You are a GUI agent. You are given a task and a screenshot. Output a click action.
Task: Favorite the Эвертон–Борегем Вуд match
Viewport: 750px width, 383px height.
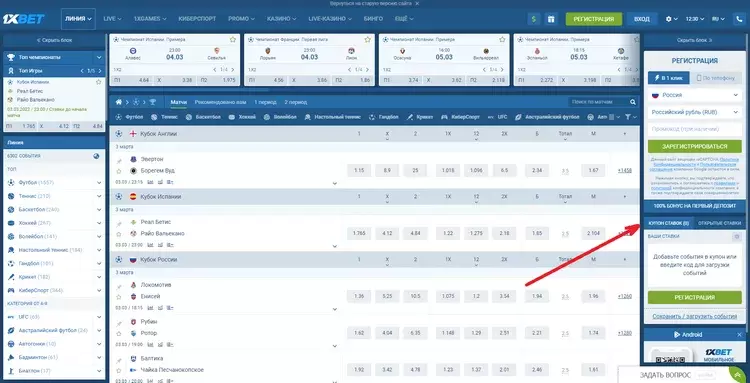coord(119,171)
